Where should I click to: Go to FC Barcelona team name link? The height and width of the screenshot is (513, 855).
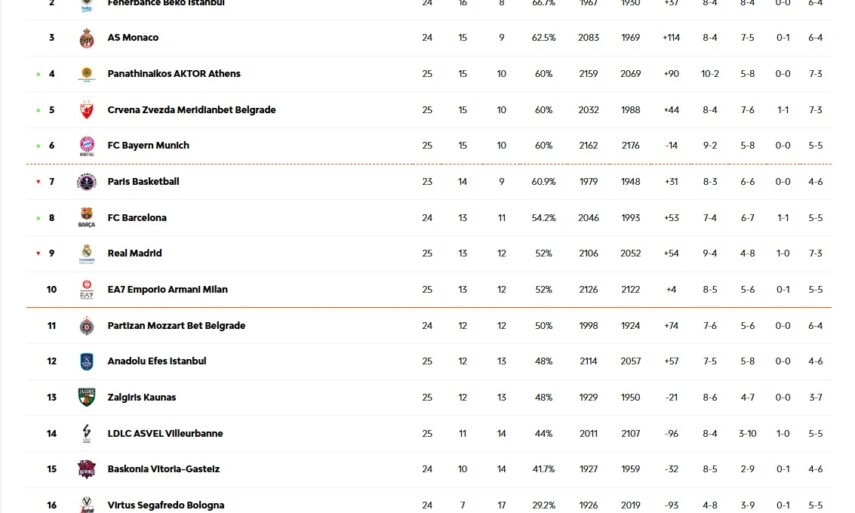pyautogui.click(x=137, y=218)
